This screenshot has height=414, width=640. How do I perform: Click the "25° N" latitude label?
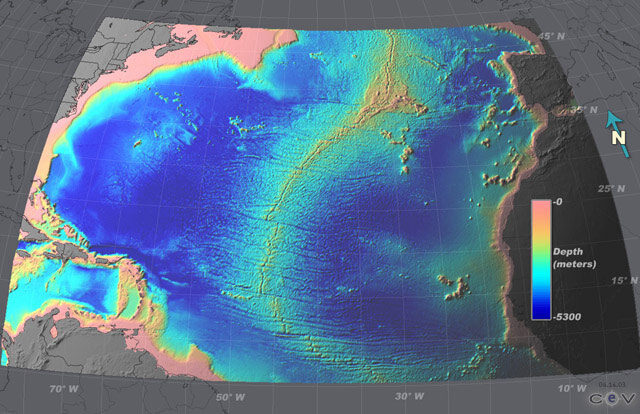coord(611,189)
